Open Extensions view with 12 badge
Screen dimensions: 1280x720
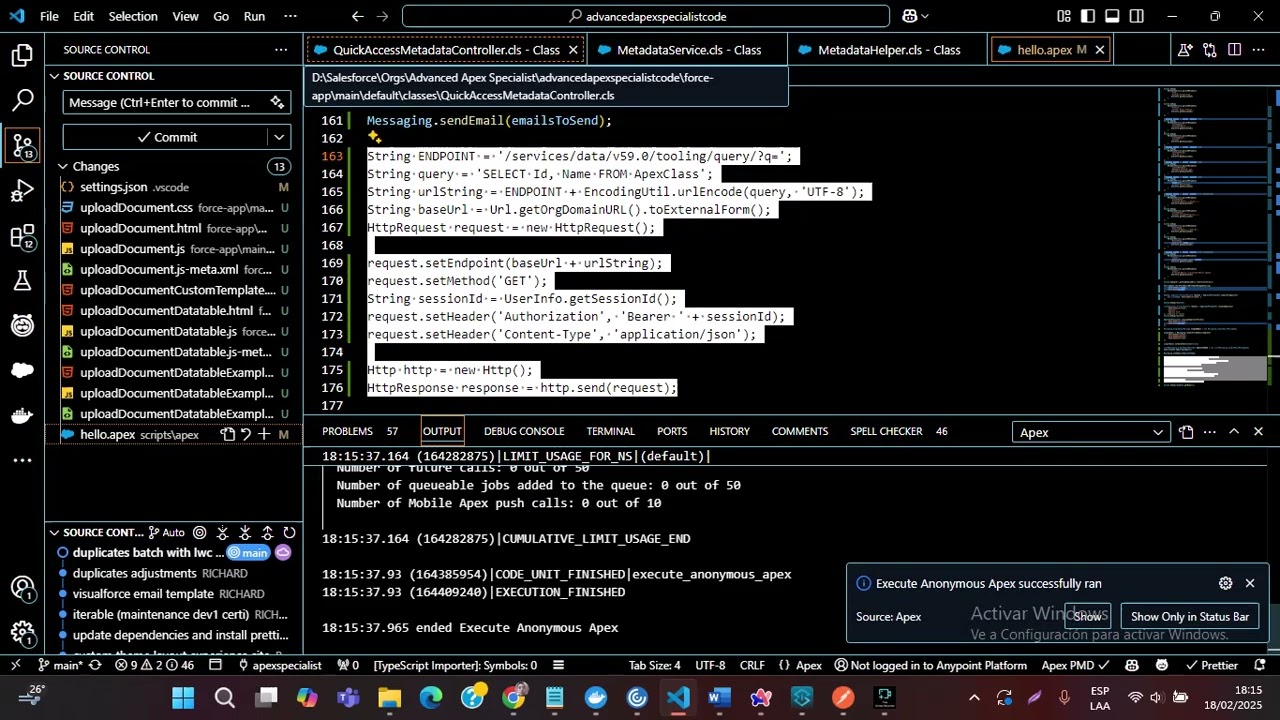coord(22,236)
